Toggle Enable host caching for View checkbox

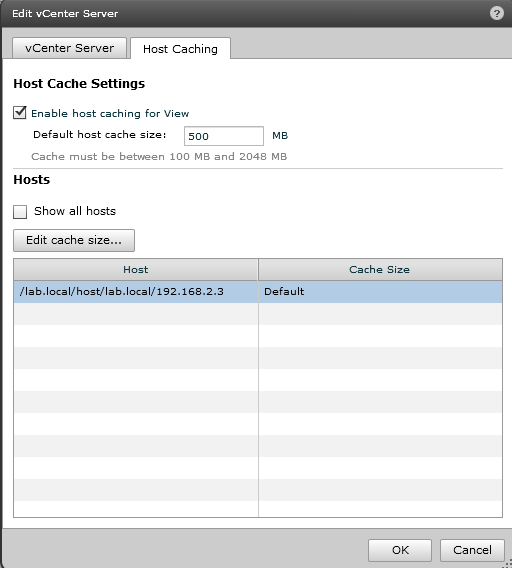(20, 113)
